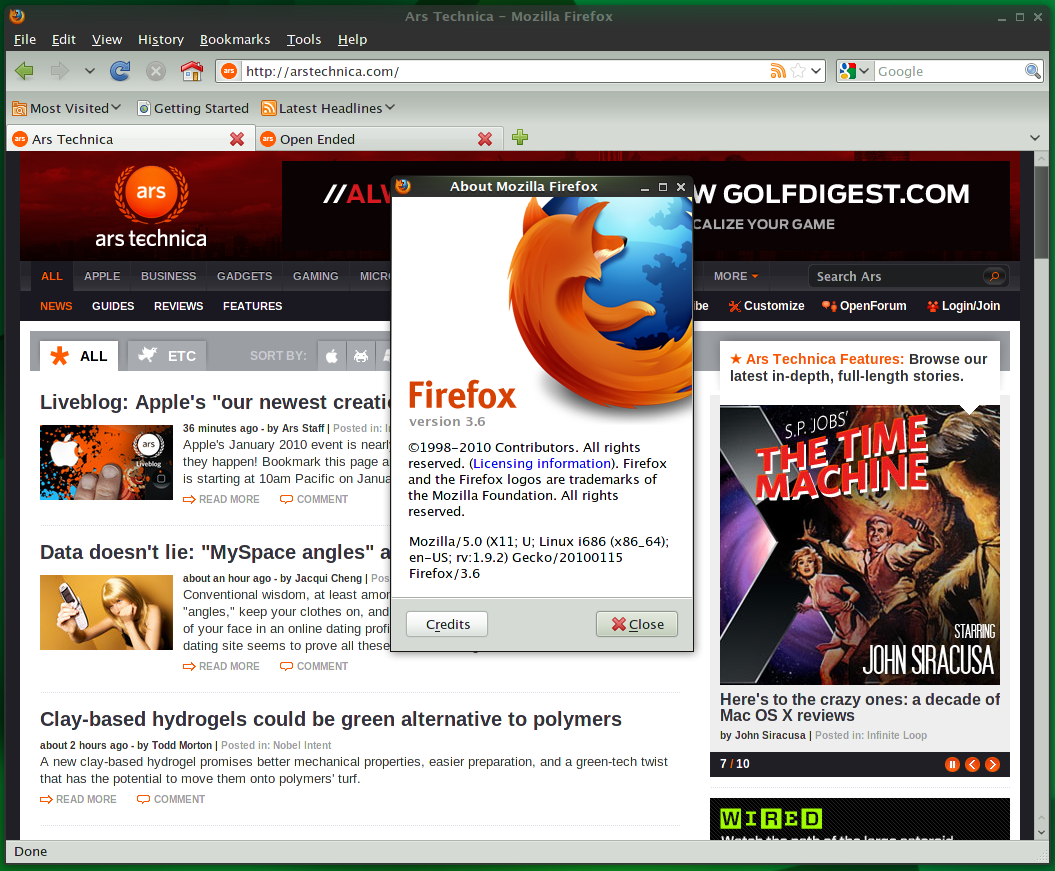Click READ MORE under the hydrogels article
This screenshot has height=871, width=1055.
click(78, 799)
